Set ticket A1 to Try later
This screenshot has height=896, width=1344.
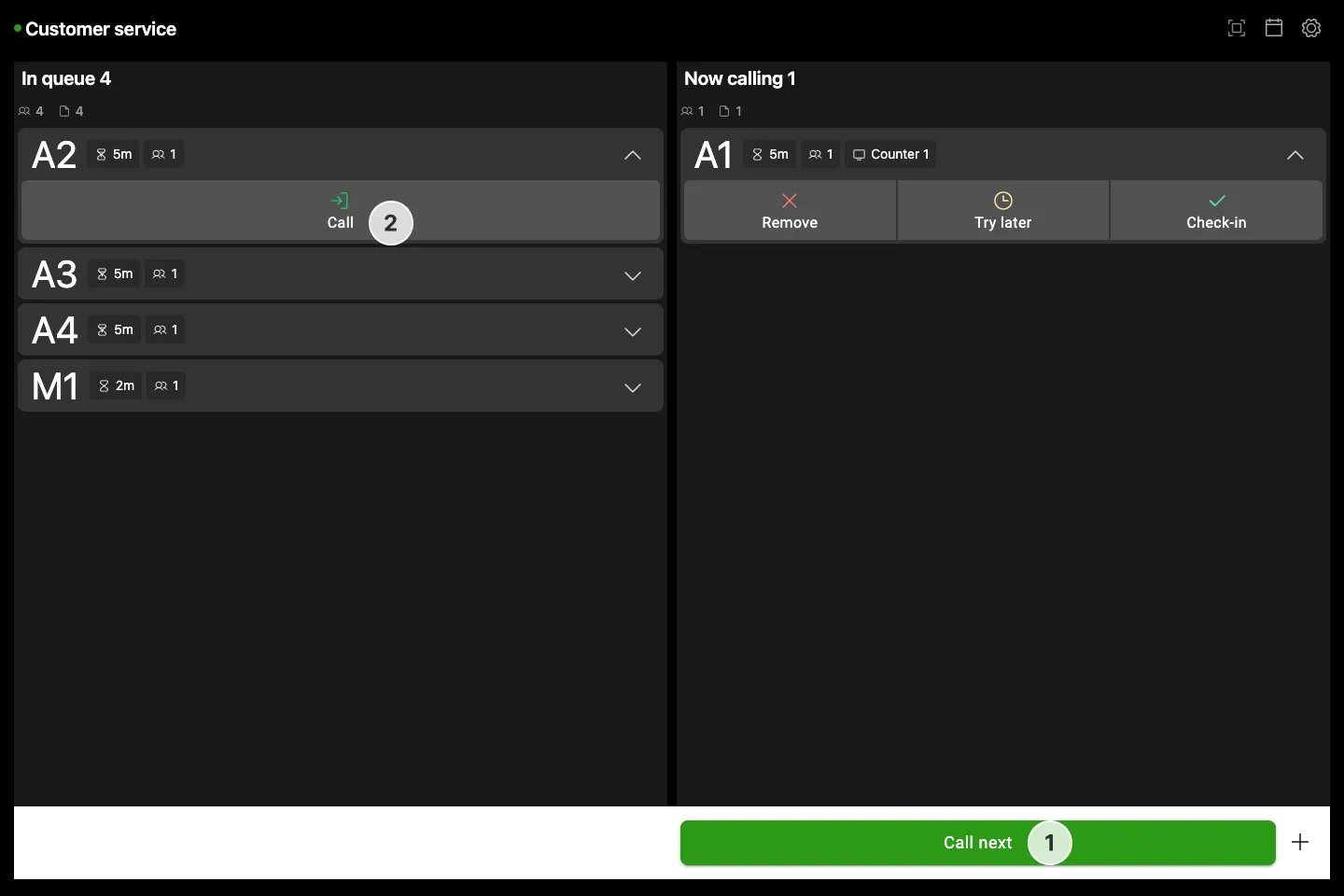(x=1003, y=211)
